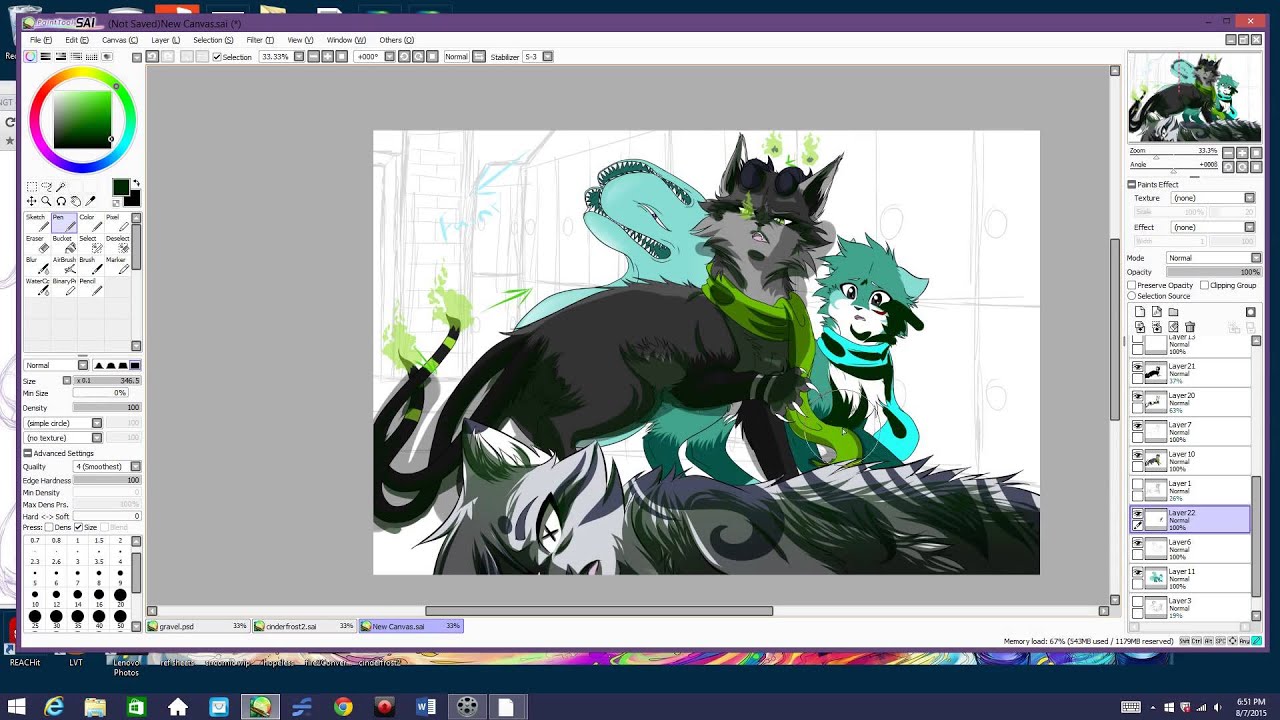Select the Brush tool
Screen dimensions: 1280x720
click(x=90, y=265)
